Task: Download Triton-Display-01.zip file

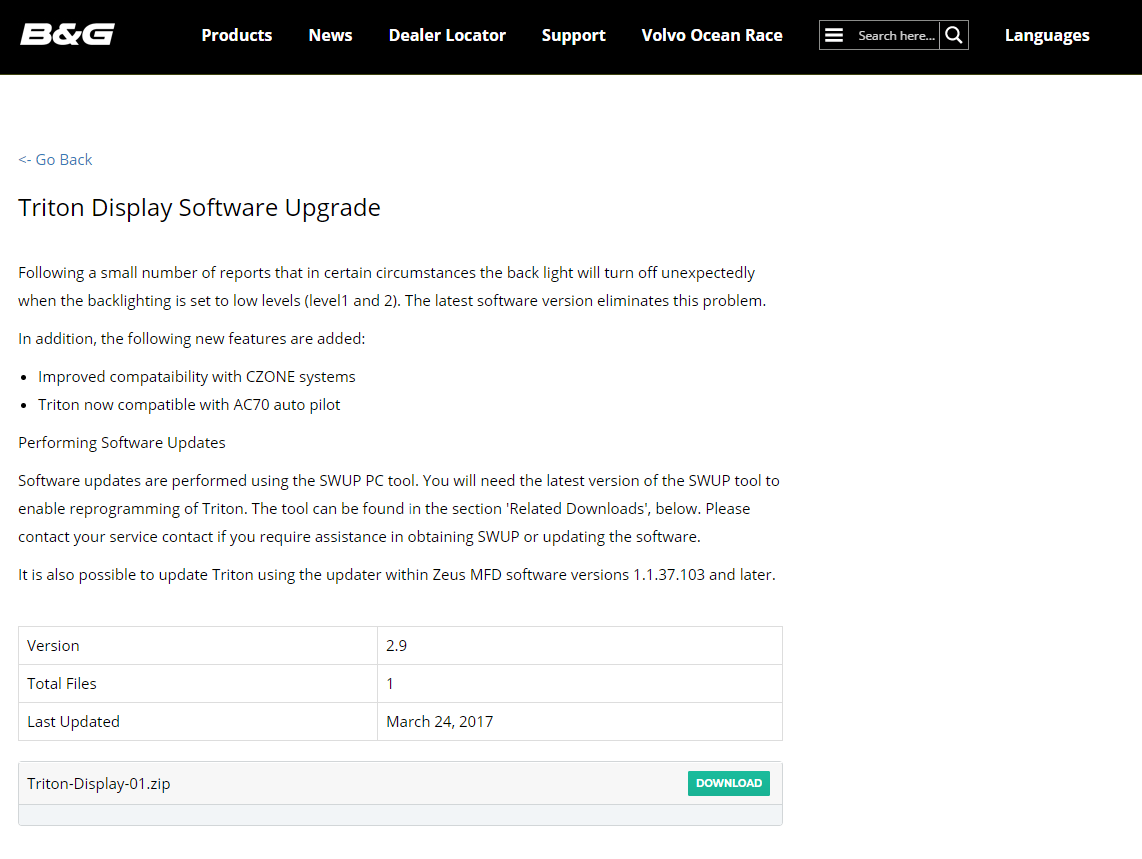Action: point(728,783)
